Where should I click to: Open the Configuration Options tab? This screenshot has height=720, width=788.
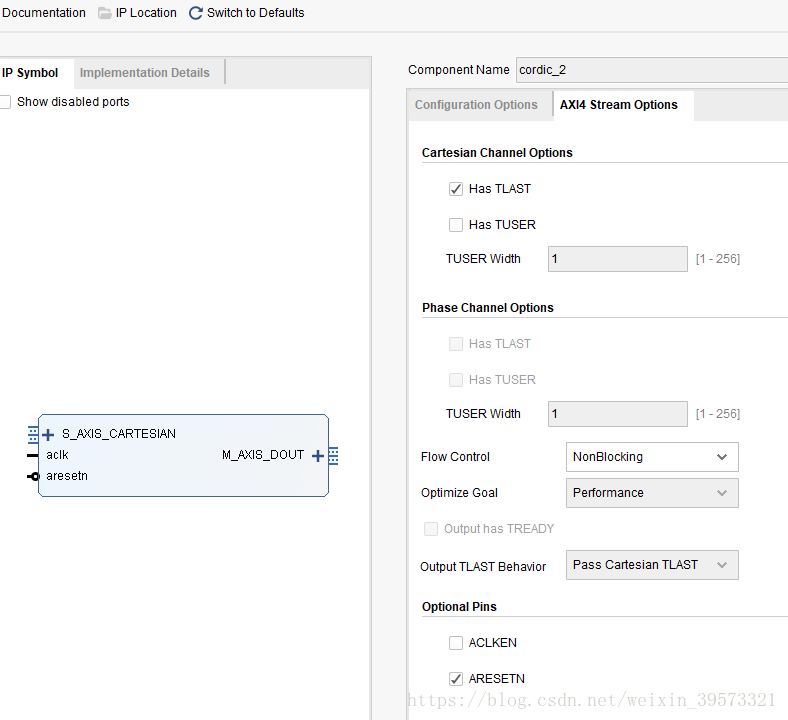476,105
